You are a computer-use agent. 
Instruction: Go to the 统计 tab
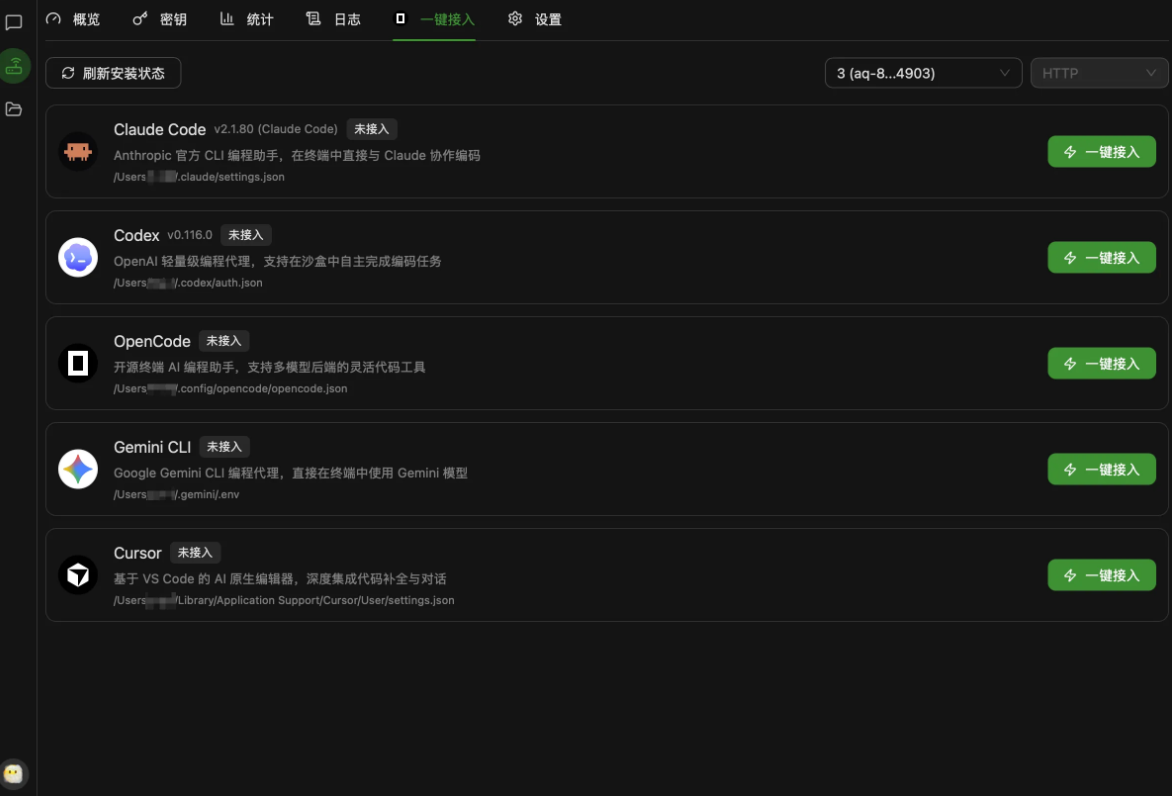[x=247, y=19]
